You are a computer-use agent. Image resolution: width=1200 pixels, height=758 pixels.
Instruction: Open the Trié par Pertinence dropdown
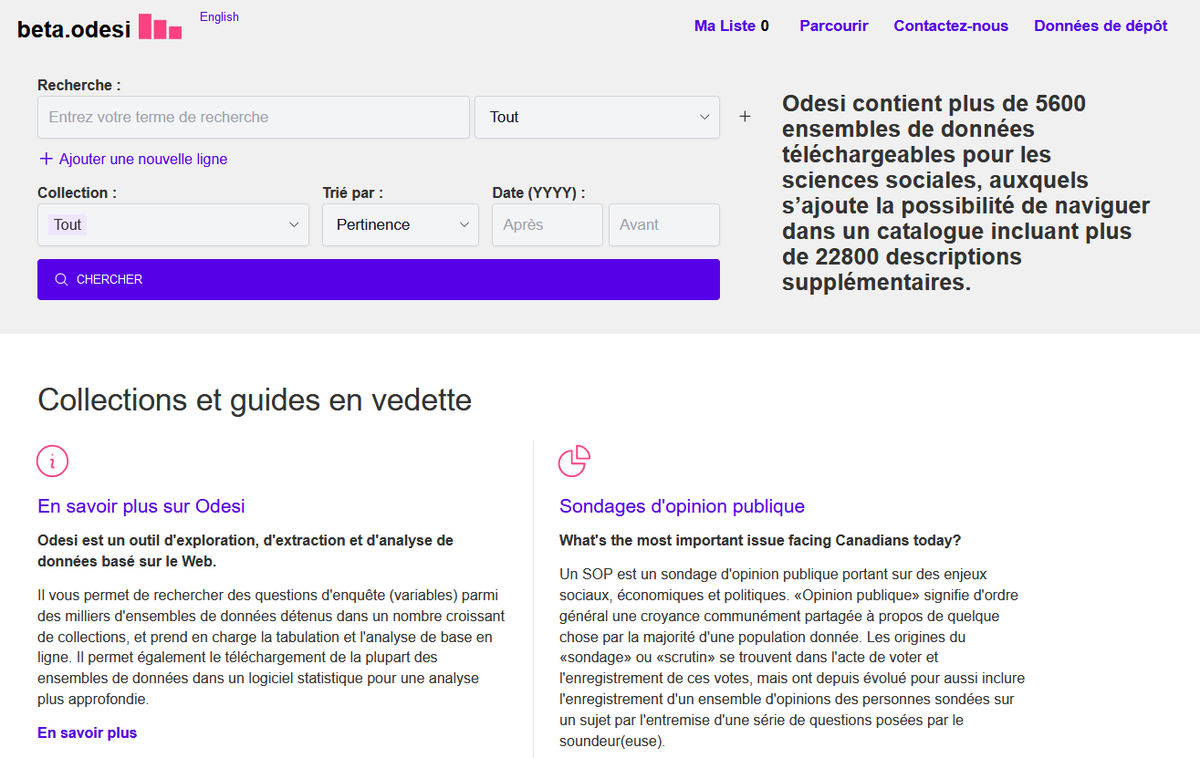pyautogui.click(x=401, y=225)
